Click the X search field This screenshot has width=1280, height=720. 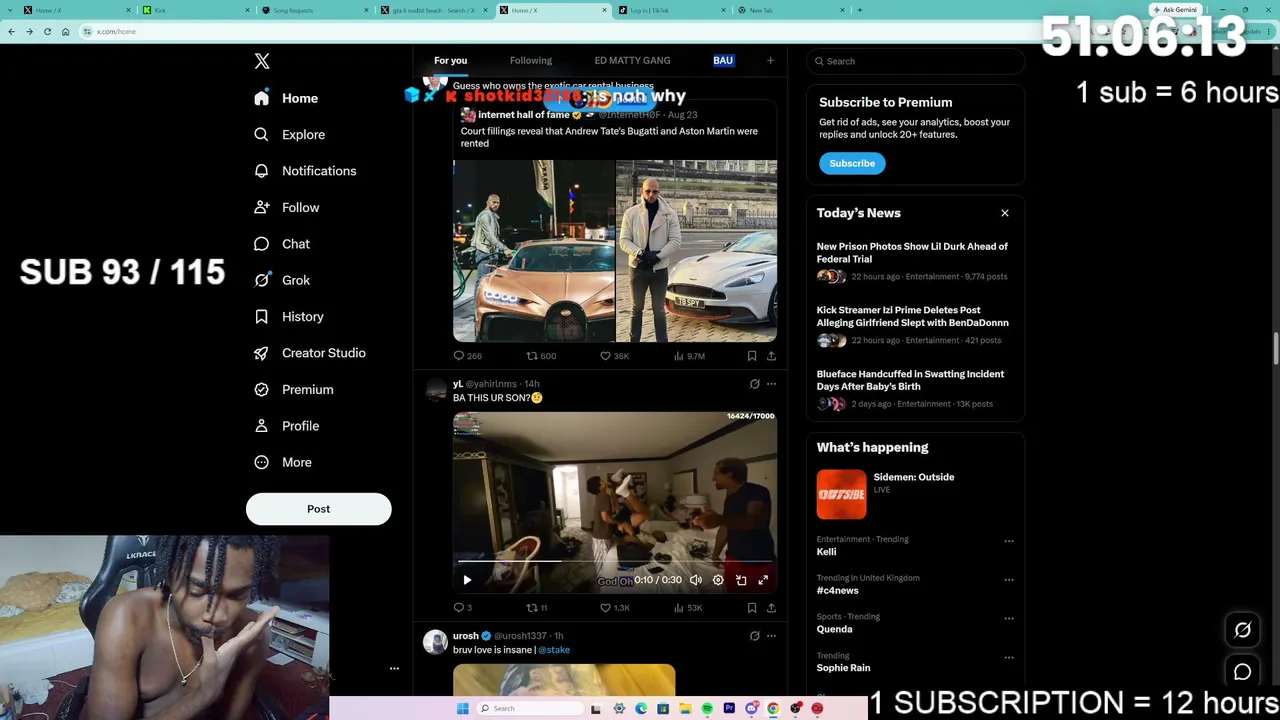(916, 61)
